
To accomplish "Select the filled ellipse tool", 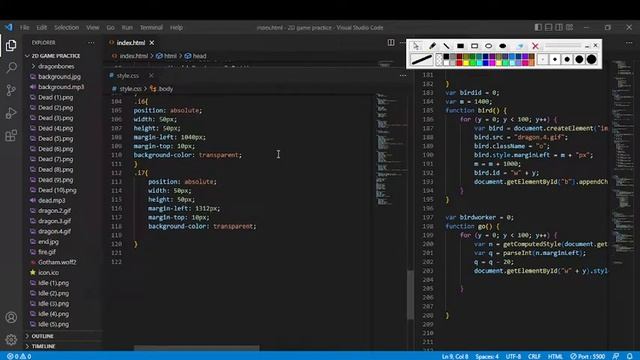I will 502,46.
